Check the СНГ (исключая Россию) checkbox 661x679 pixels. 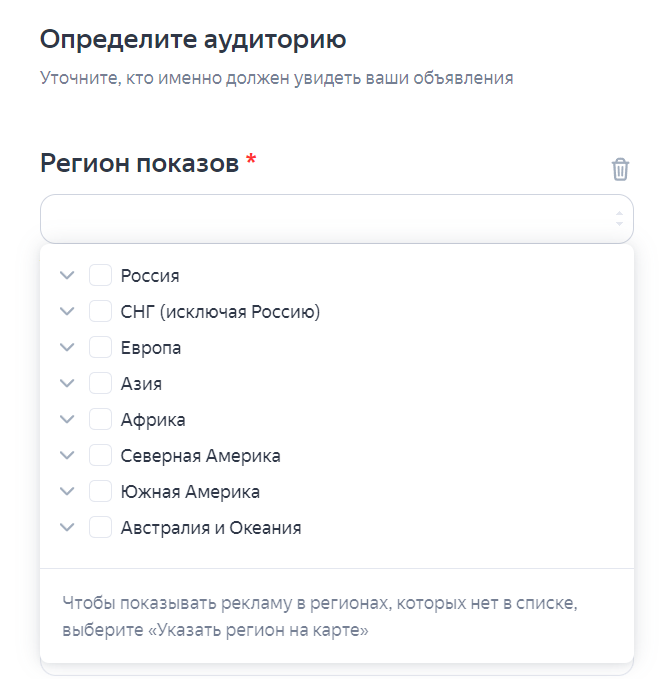point(100,311)
